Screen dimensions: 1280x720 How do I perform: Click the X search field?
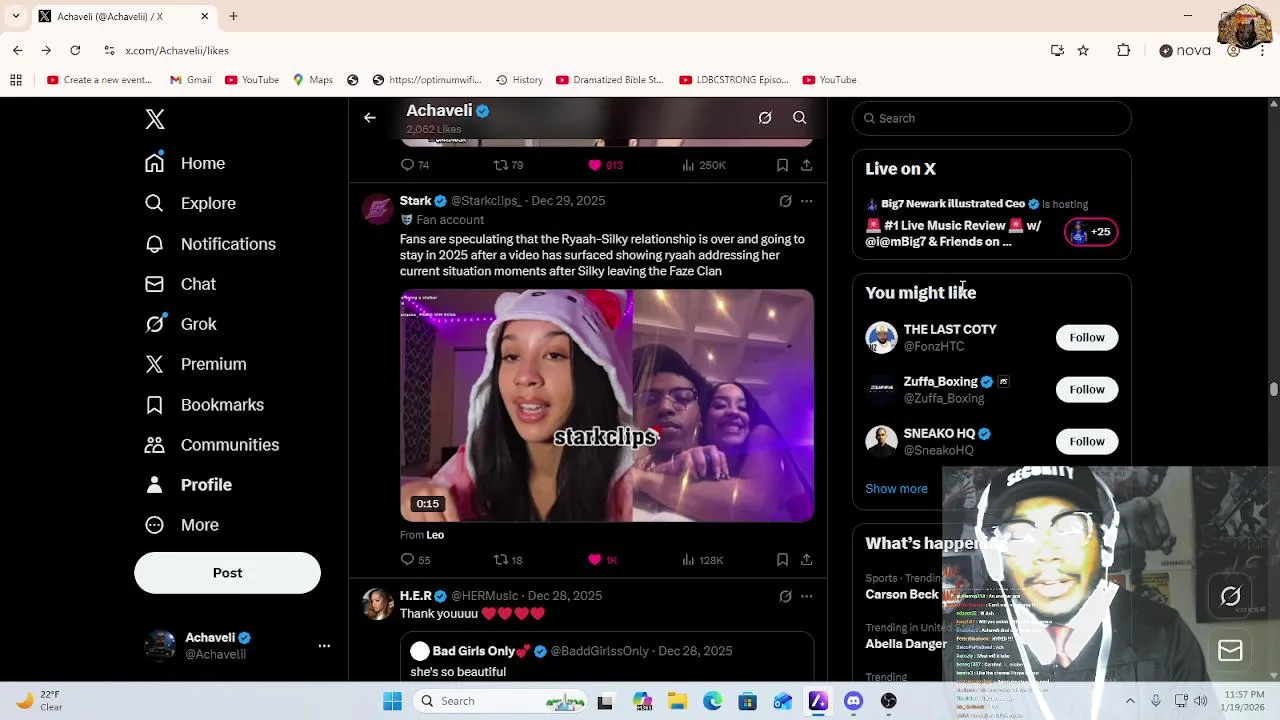(992, 118)
